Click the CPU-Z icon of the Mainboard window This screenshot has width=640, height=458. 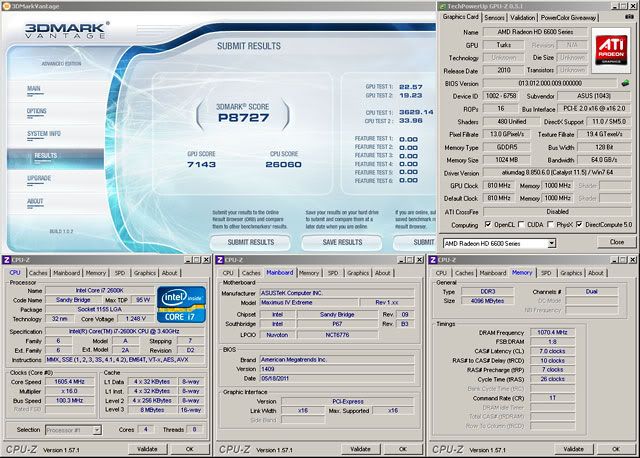click(x=220, y=260)
